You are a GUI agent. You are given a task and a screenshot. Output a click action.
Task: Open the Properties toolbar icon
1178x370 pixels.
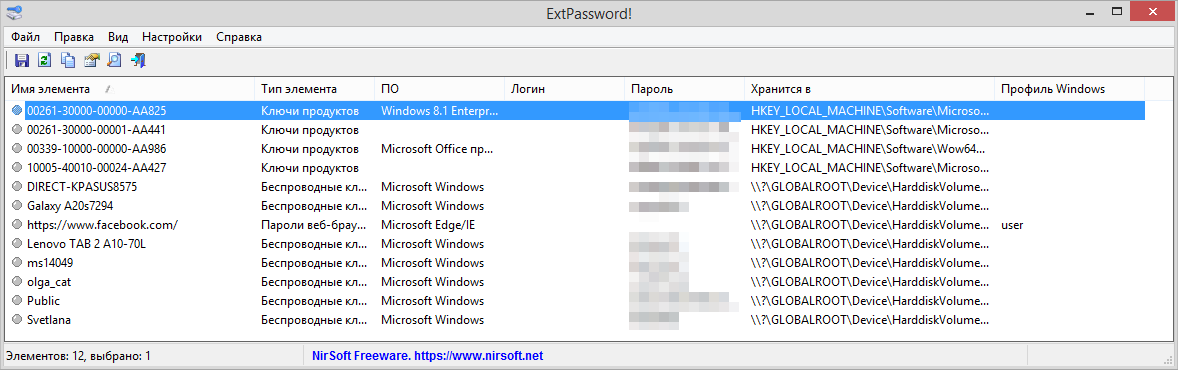(91, 60)
